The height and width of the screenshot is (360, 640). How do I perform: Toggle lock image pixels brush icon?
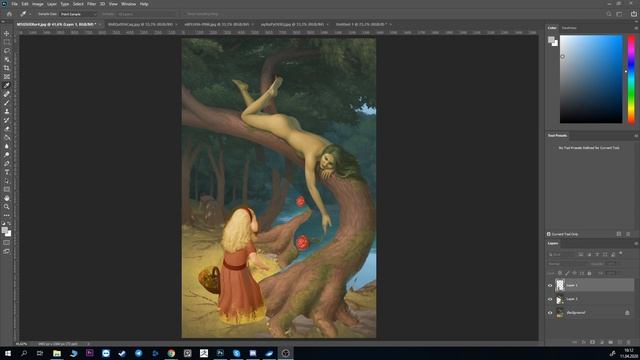coord(567,273)
